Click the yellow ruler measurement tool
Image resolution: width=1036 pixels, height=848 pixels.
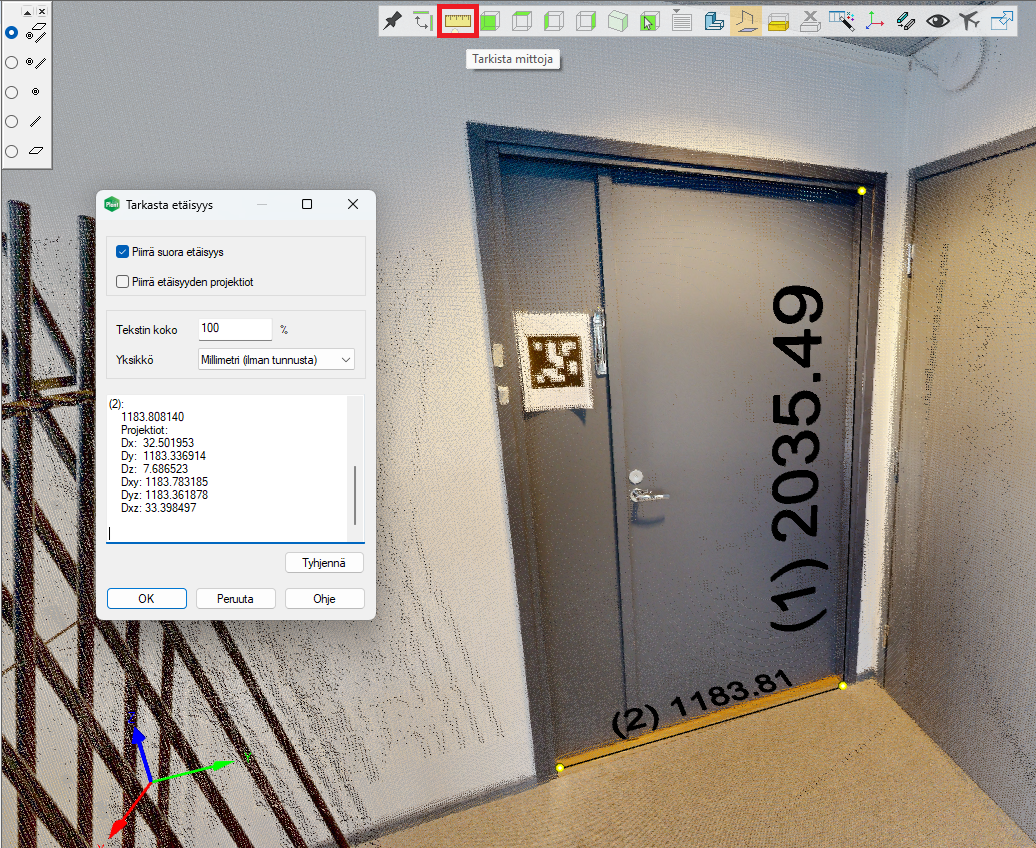458,21
